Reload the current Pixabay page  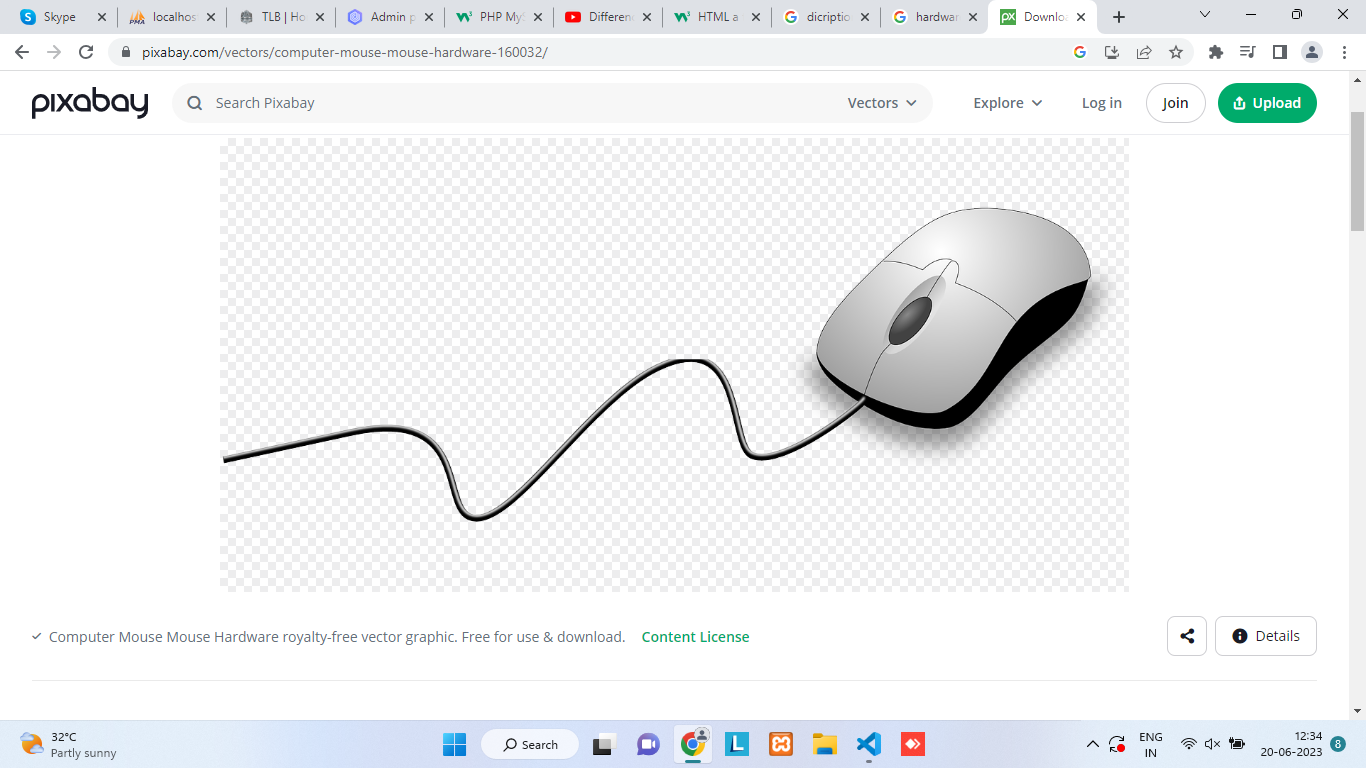(86, 52)
